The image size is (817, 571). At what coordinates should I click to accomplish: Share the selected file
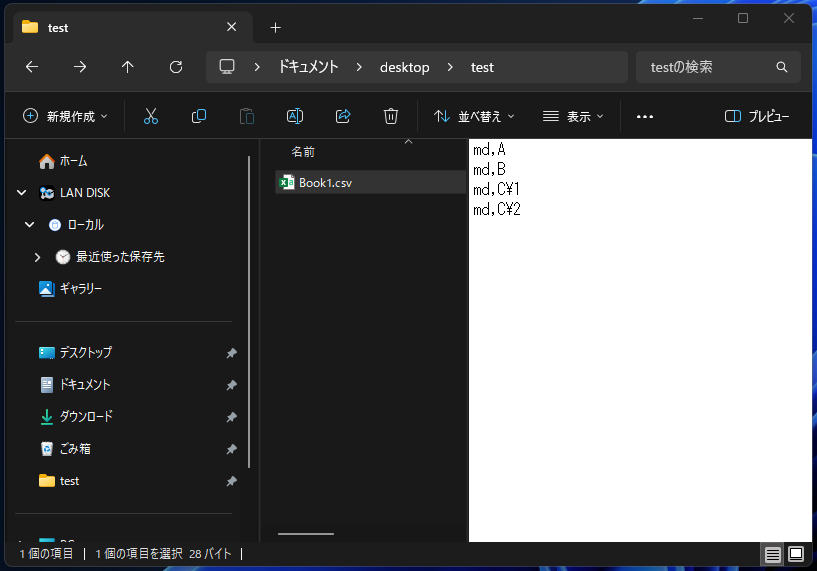tap(343, 116)
